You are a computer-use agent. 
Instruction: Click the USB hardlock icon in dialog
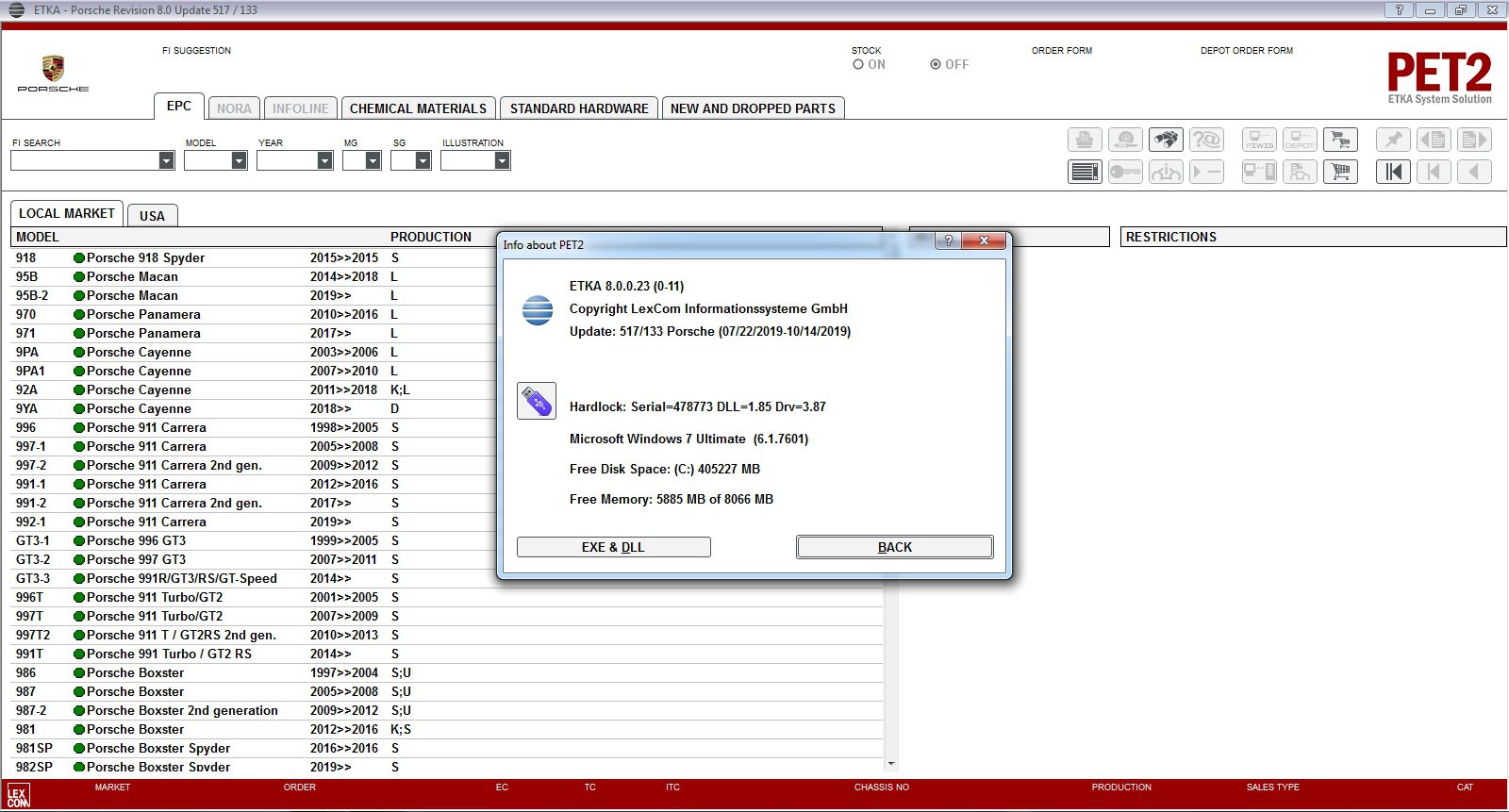click(x=537, y=401)
